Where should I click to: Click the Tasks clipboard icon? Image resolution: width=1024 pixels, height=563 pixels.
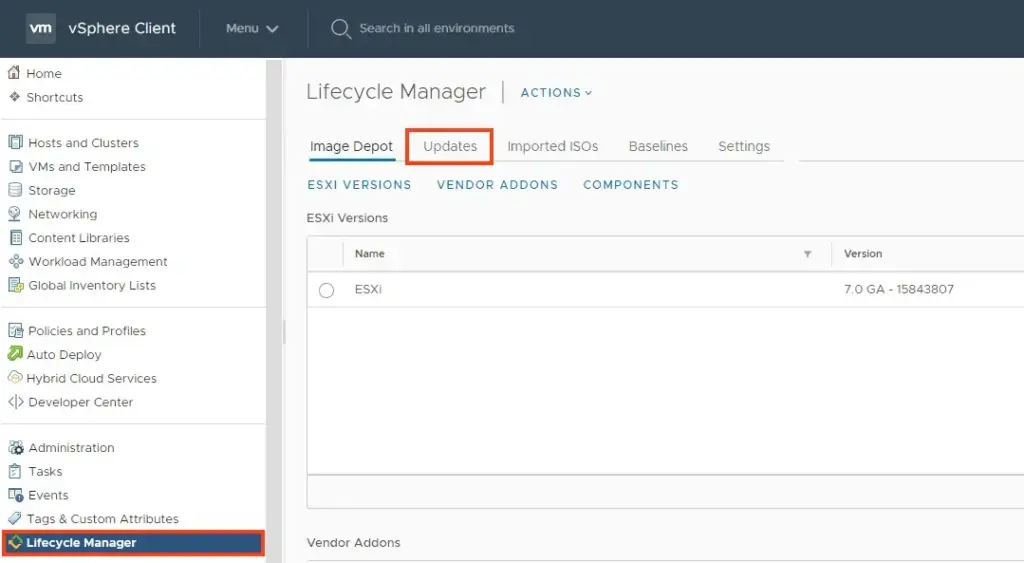click(15, 471)
